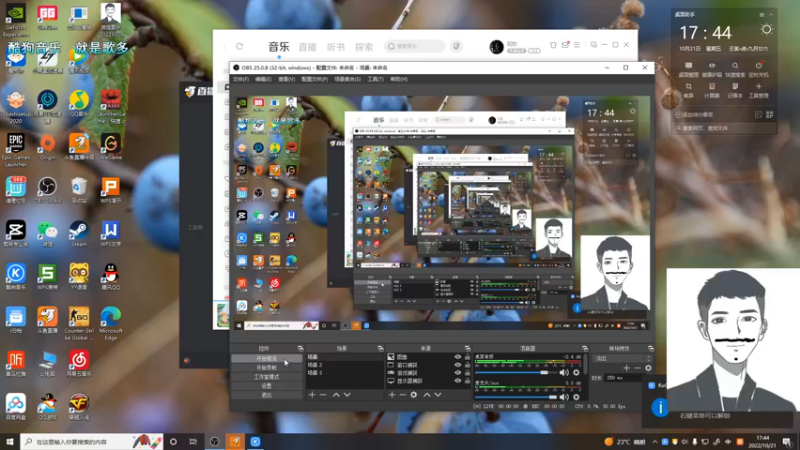Open Settings from the OBS controls panel

coord(266,386)
